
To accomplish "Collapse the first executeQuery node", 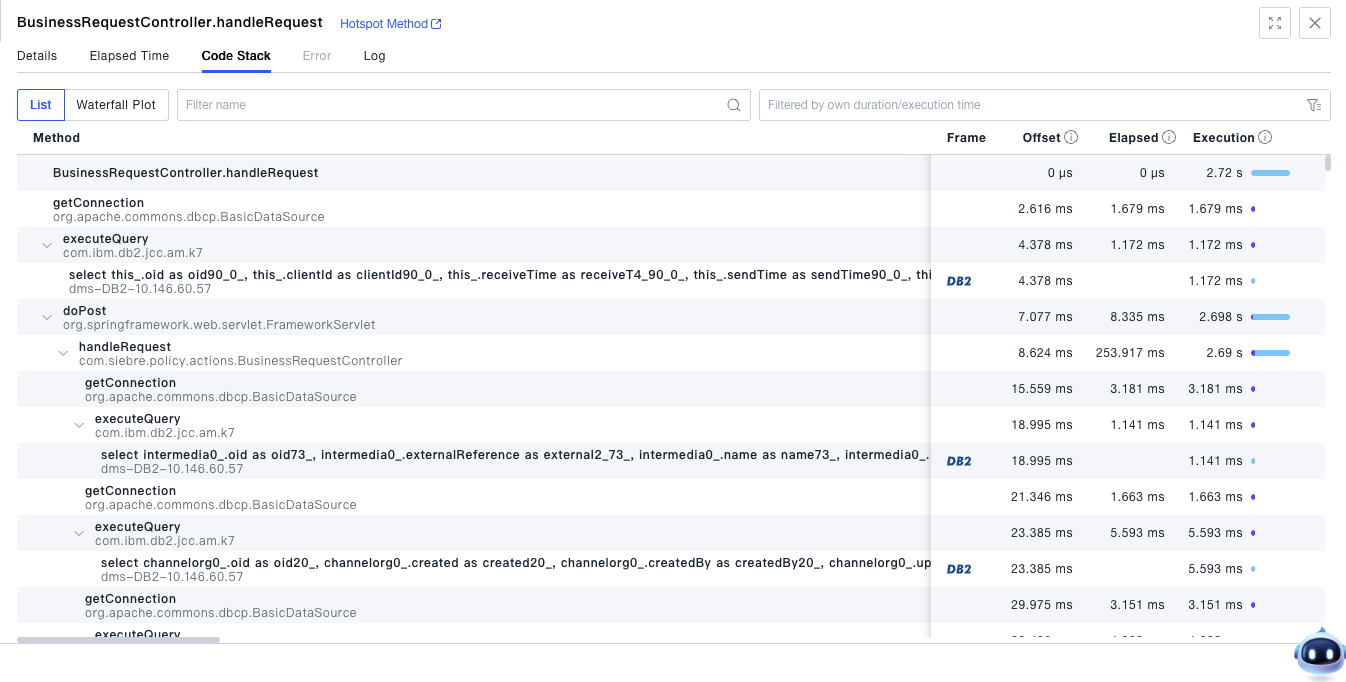I will coord(47,245).
